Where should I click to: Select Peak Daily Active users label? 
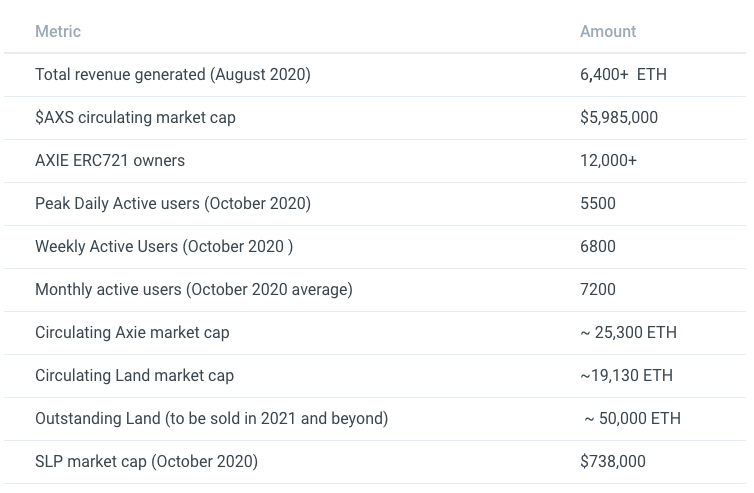tap(173, 204)
